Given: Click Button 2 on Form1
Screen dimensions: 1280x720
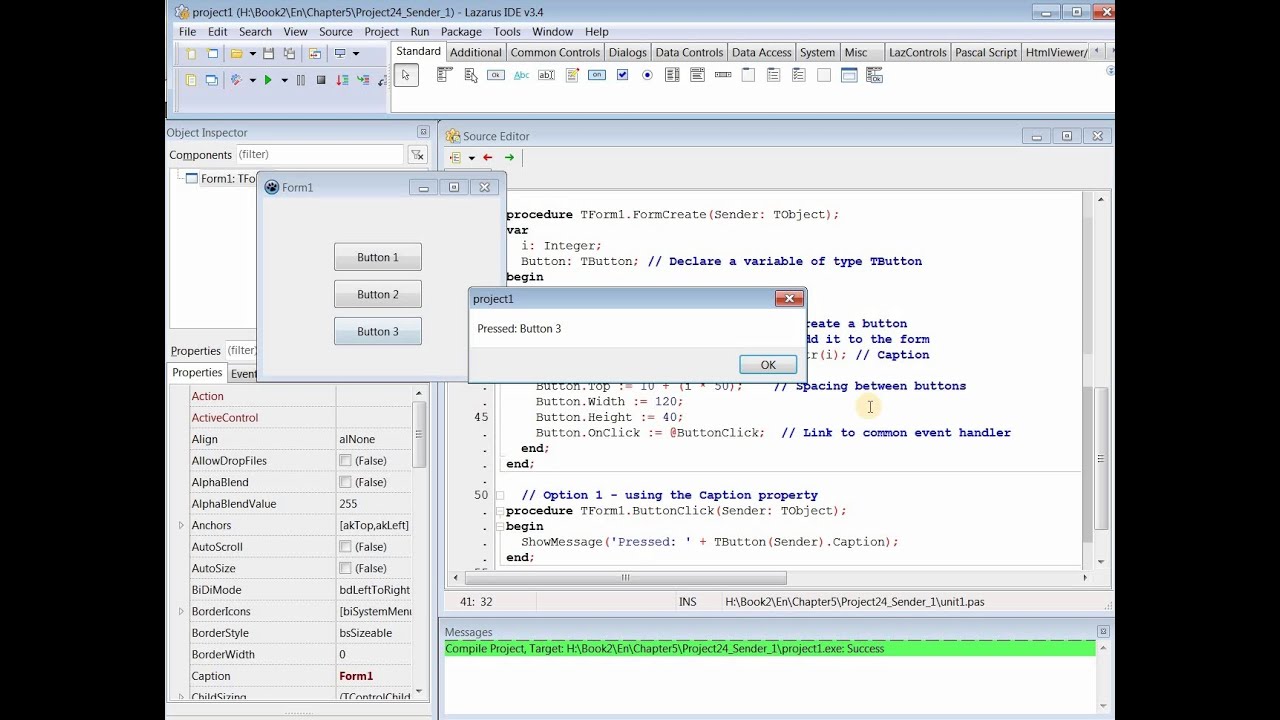Looking at the screenshot, I should 378,294.
